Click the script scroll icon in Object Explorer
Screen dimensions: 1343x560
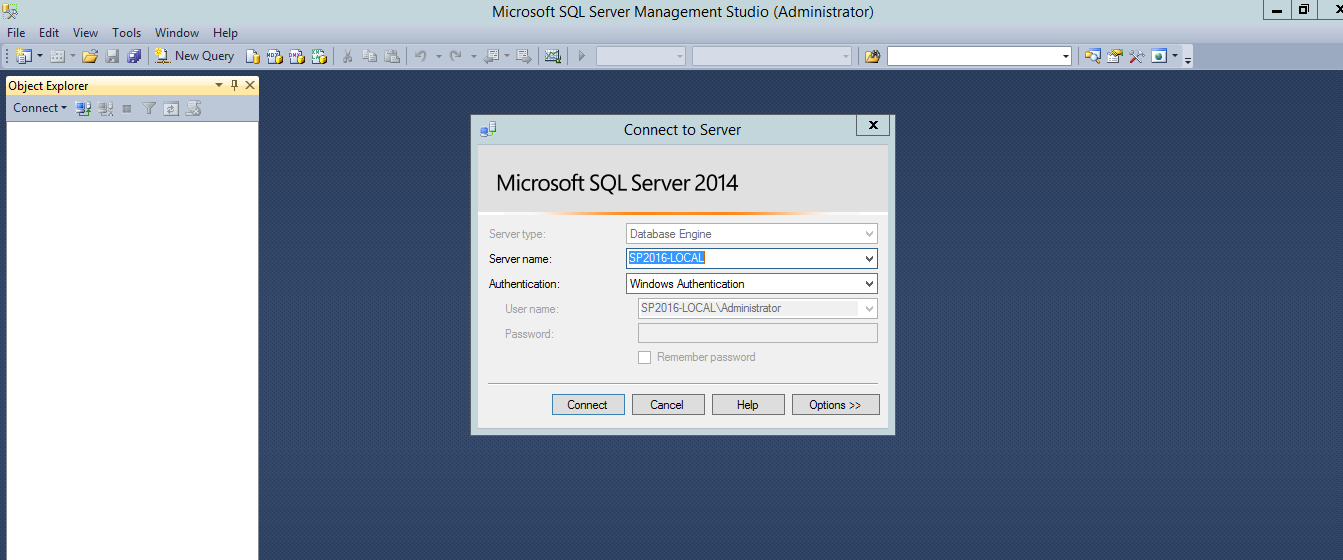click(x=193, y=108)
